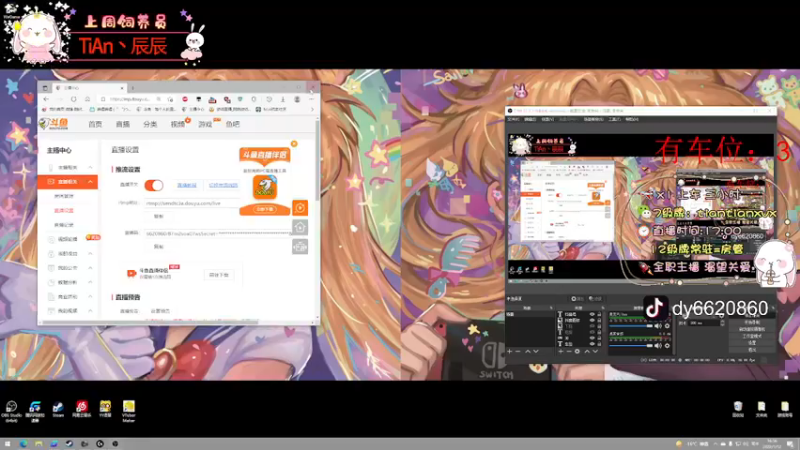Remove scene with the OBS scenes minus
This screenshot has height=450, width=800.
click(x=518, y=352)
